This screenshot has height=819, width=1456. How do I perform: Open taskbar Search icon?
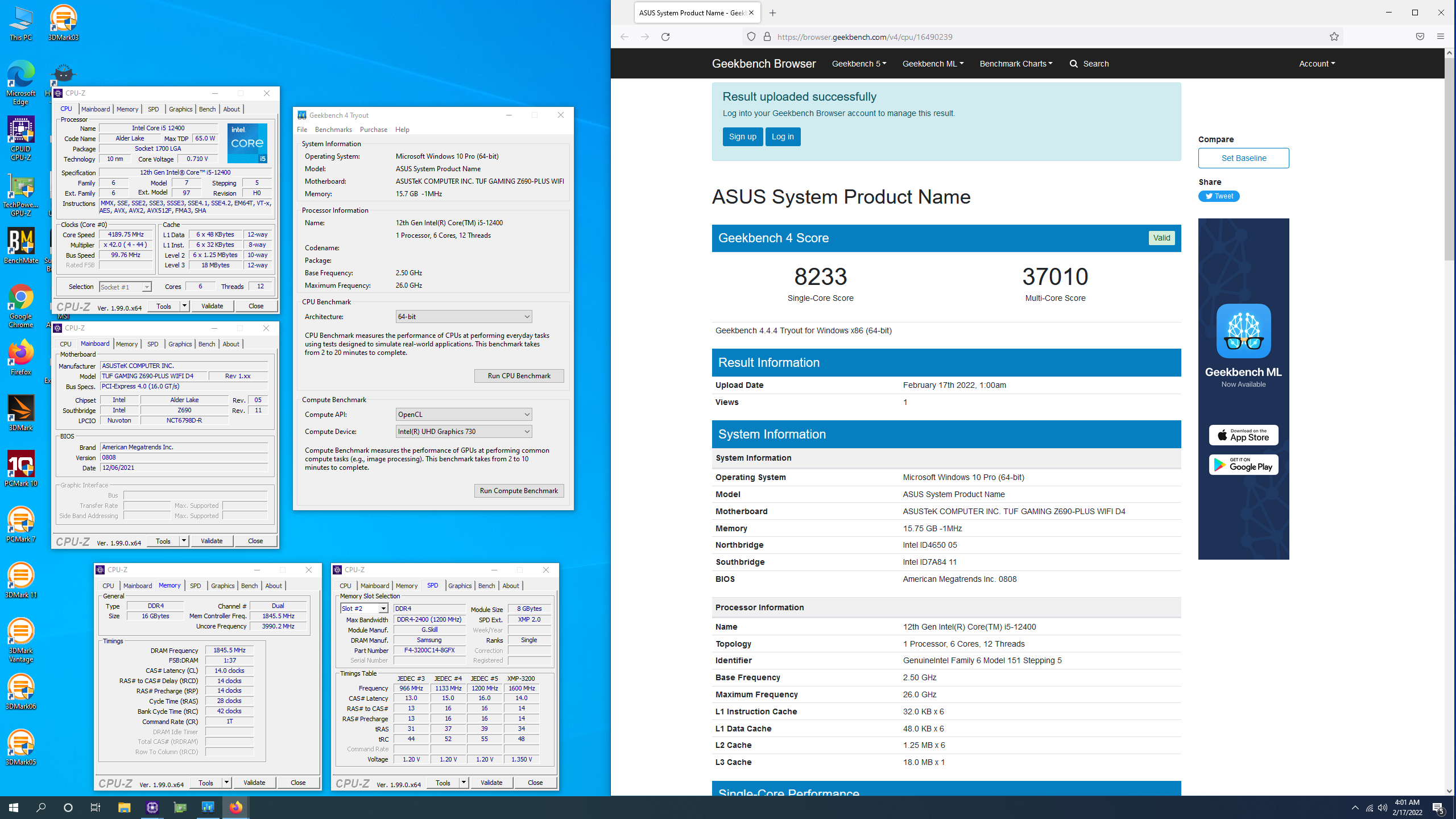pyautogui.click(x=41, y=808)
